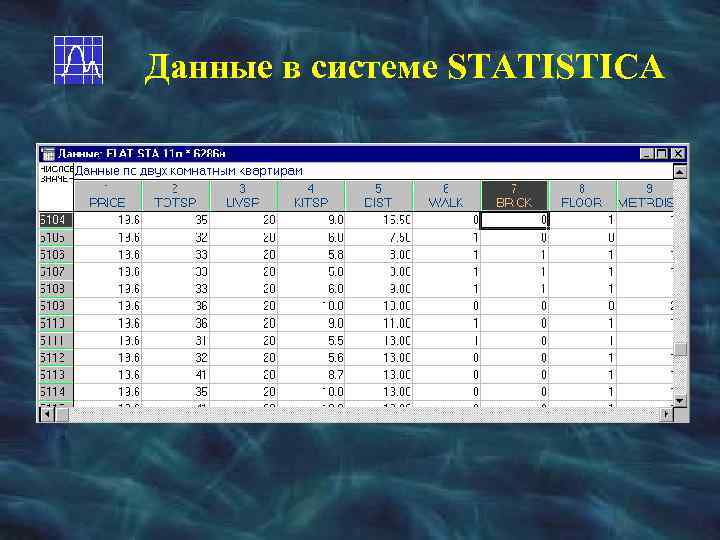Click horizontal scrollbar right arrow
The width and height of the screenshot is (720, 540).
666,414
